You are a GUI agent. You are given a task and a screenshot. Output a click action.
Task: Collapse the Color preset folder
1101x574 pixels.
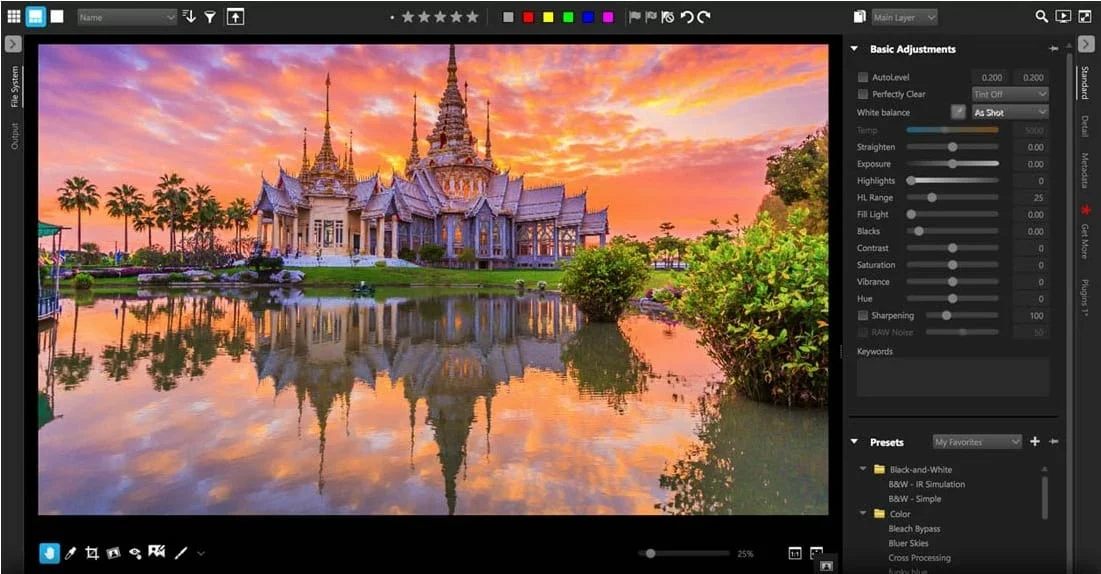point(863,514)
